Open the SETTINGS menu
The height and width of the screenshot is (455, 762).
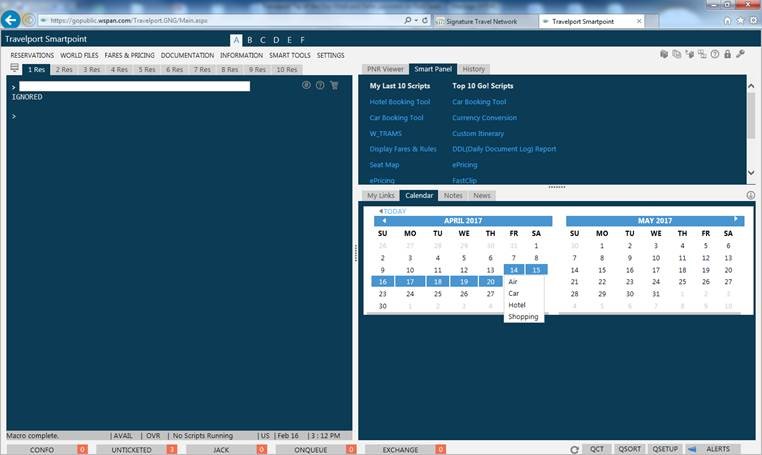pos(330,55)
